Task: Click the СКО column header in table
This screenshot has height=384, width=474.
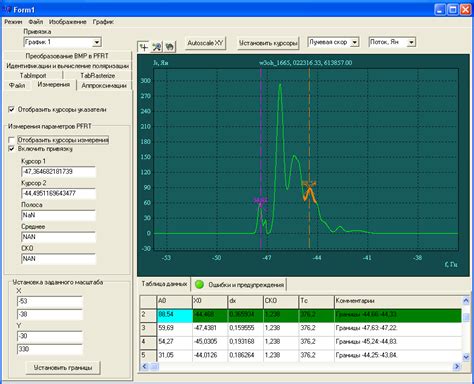Action: [281, 301]
